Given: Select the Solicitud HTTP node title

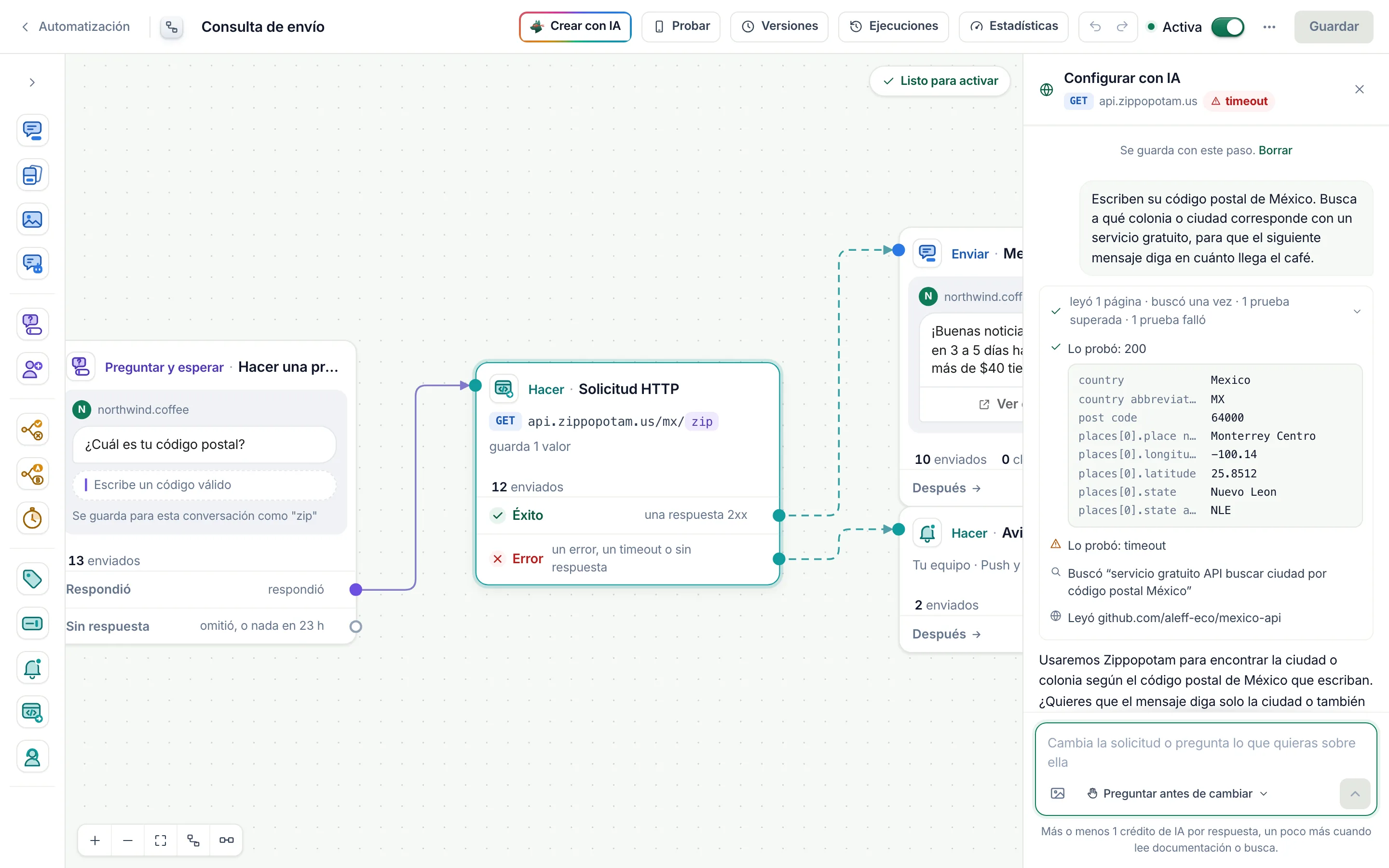Looking at the screenshot, I should [x=628, y=389].
